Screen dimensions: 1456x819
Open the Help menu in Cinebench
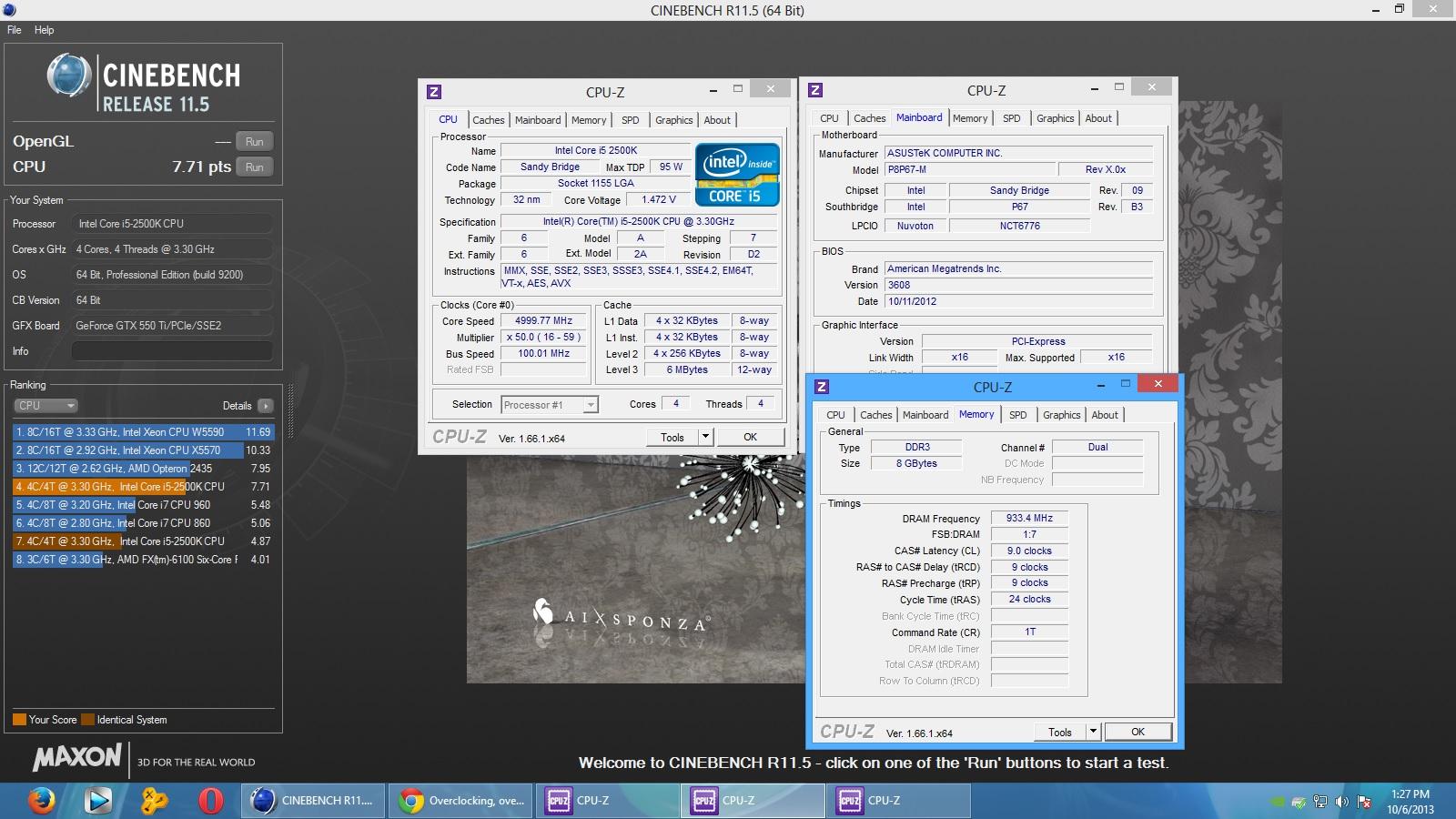click(x=44, y=30)
